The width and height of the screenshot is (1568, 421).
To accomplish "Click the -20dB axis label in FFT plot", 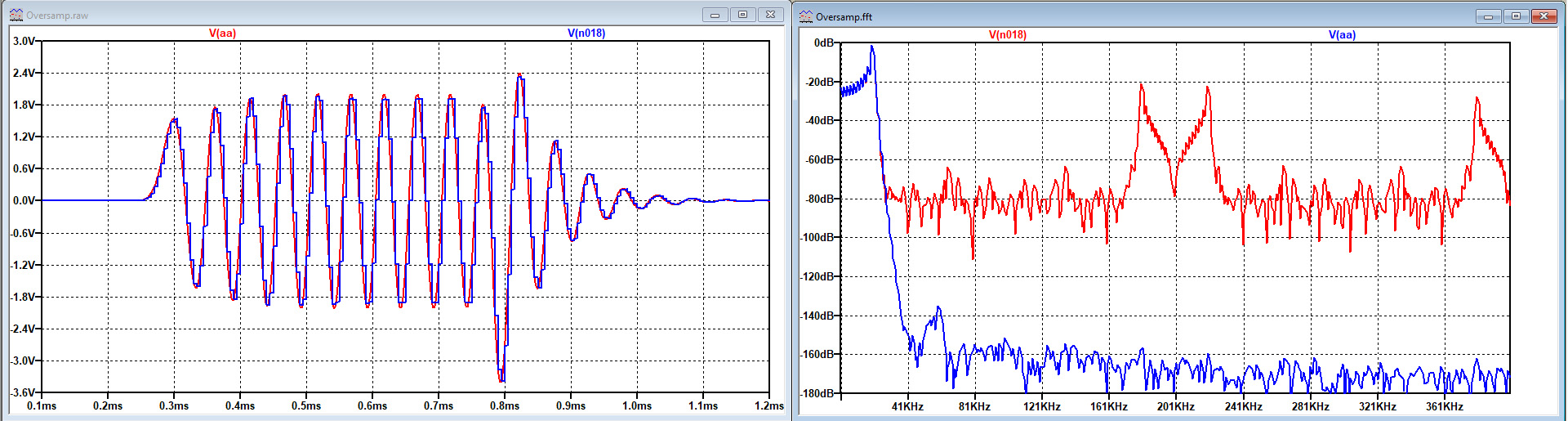I will [x=820, y=82].
